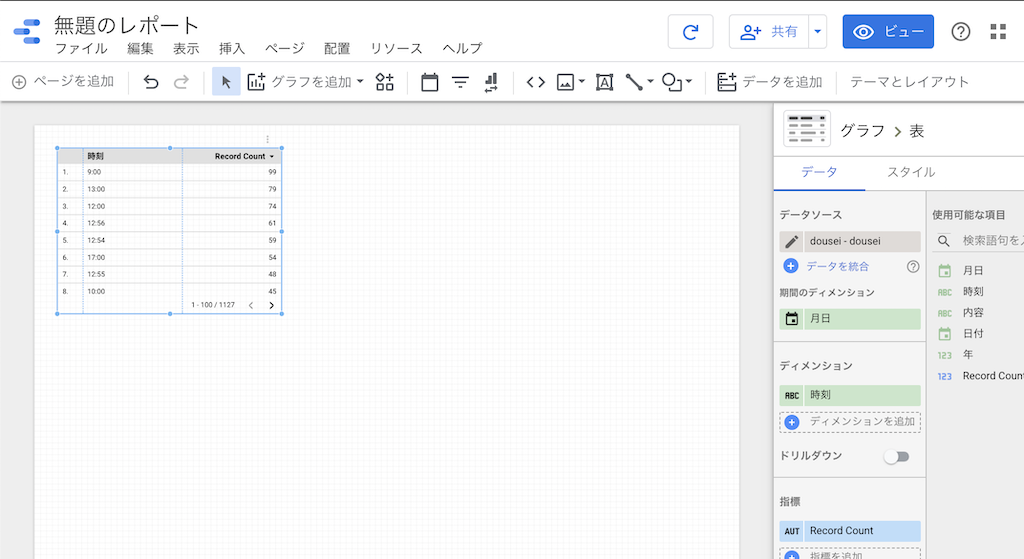Image resolution: width=1024 pixels, height=559 pixels.
Task: Switch to the スタイル tab
Action: pos(911,172)
